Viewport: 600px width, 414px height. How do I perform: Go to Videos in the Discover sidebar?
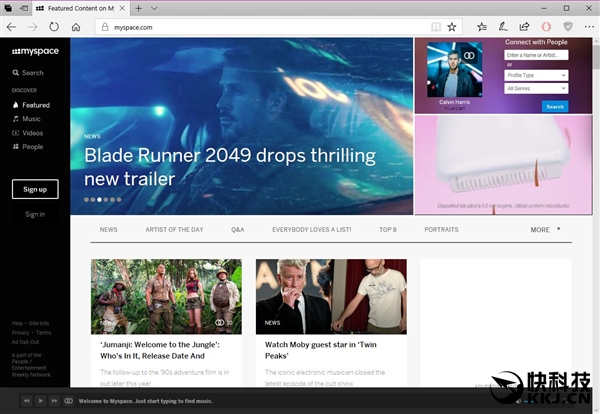click(33, 133)
